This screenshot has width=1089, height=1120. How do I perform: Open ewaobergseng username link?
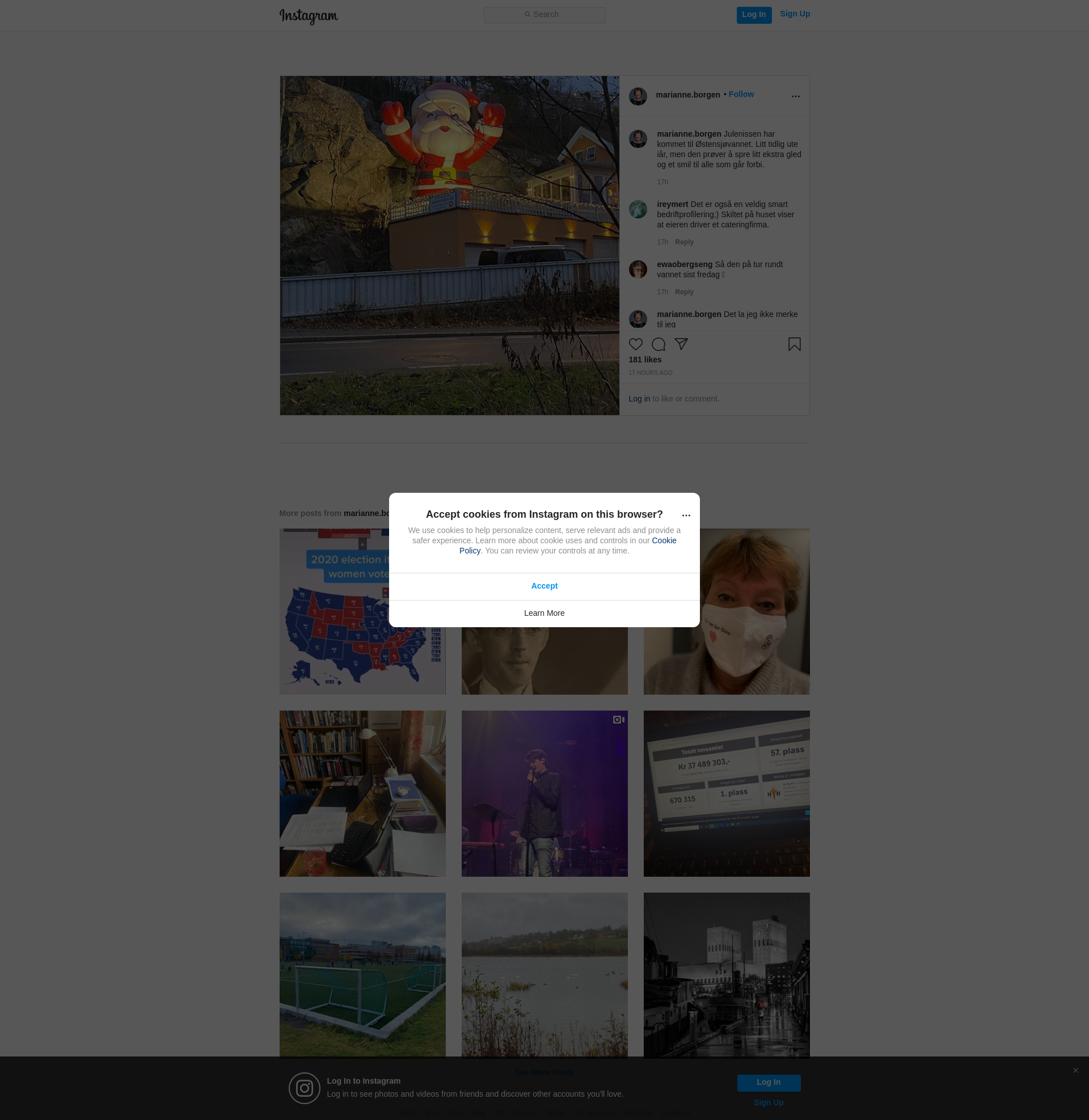(684, 264)
